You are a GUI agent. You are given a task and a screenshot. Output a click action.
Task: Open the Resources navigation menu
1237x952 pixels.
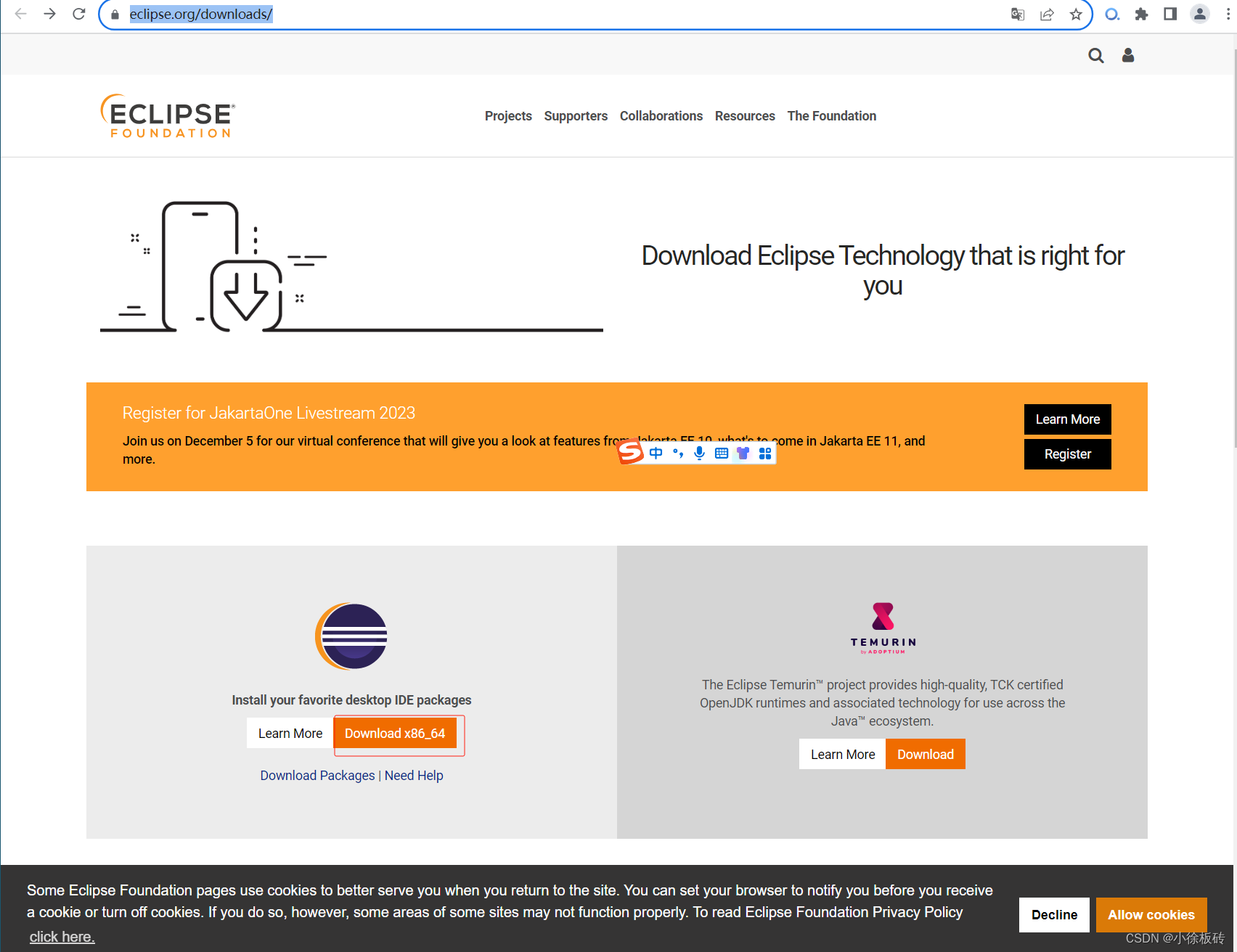(x=745, y=116)
